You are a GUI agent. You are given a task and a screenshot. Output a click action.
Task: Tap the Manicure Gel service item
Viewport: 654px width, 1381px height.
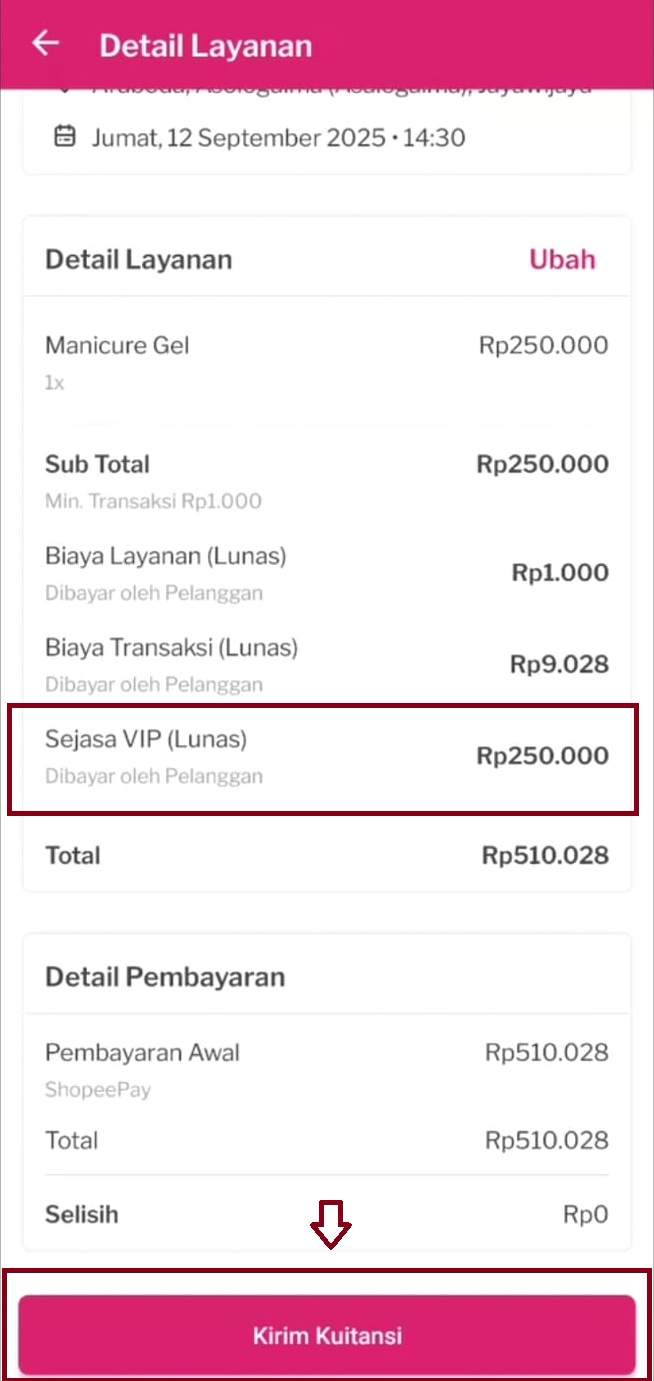117,346
